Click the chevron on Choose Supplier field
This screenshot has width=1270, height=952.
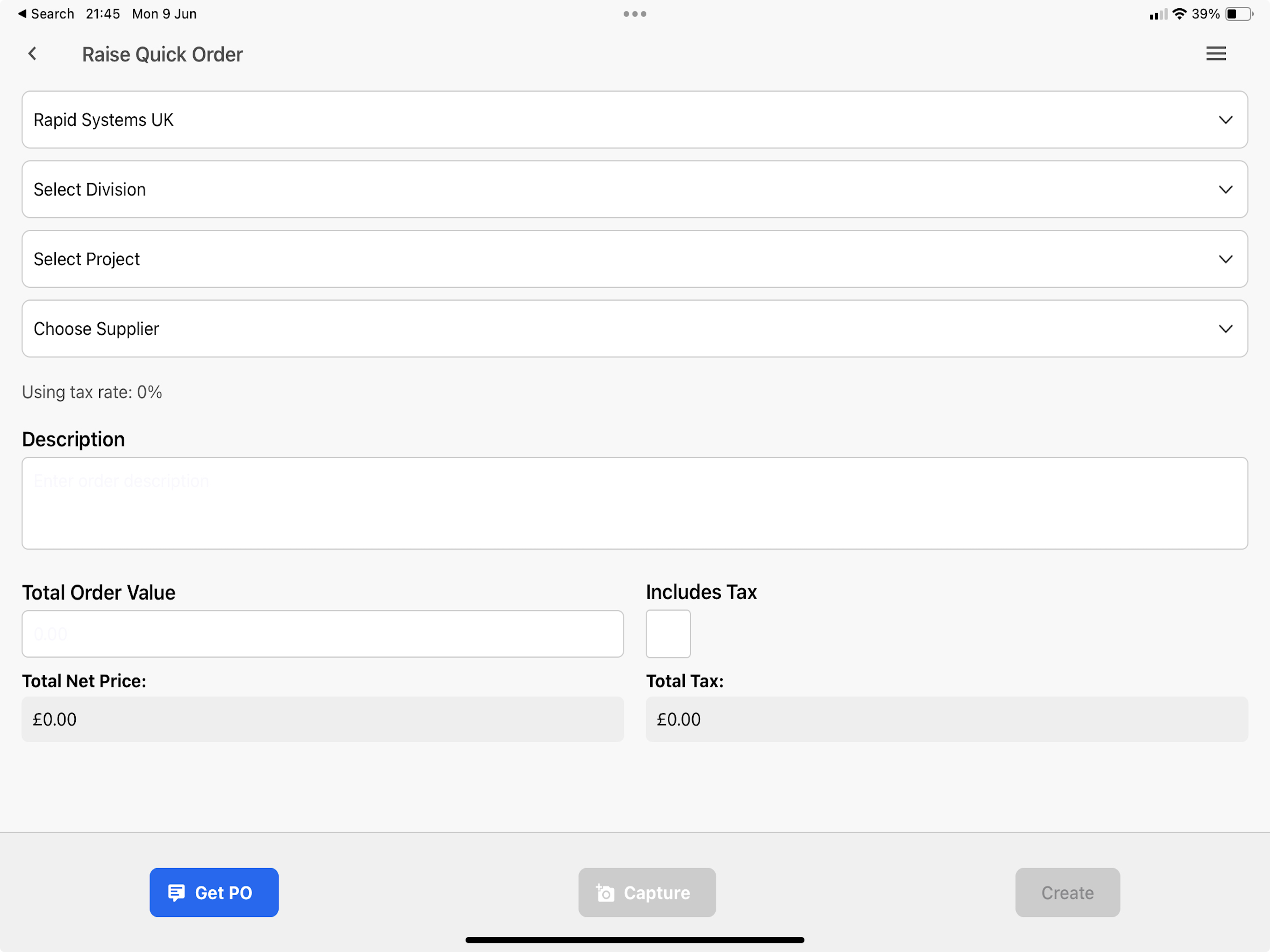(x=1226, y=329)
